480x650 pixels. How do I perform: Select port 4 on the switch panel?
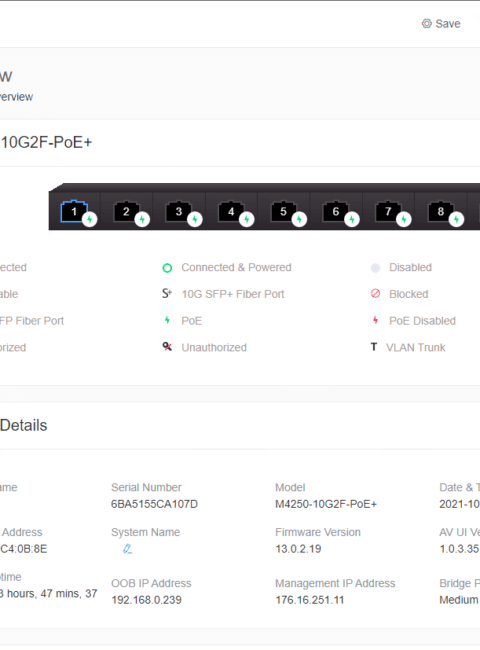231,211
